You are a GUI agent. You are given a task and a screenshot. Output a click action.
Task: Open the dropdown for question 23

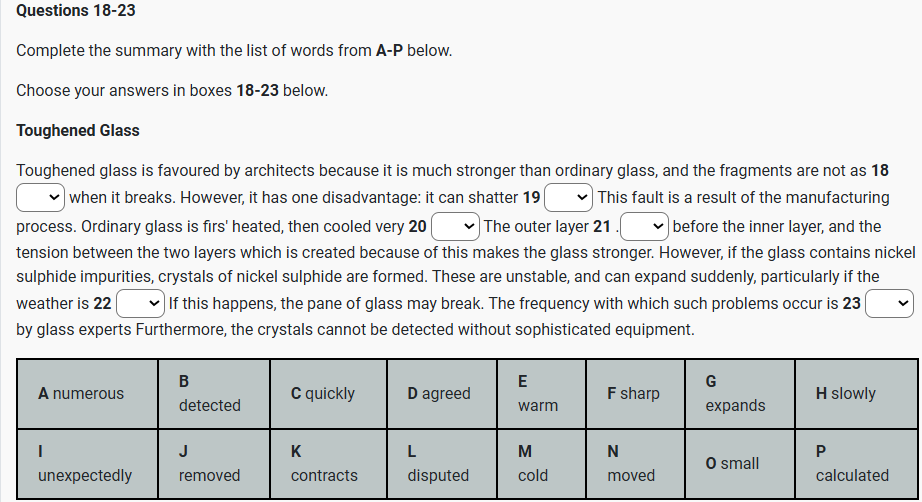[890, 303]
